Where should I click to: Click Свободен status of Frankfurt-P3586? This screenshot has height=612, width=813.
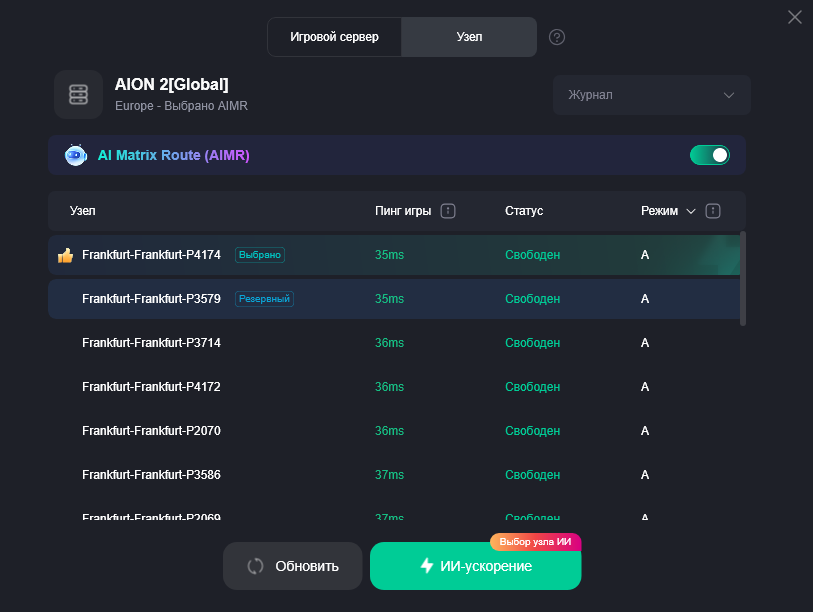click(x=532, y=475)
